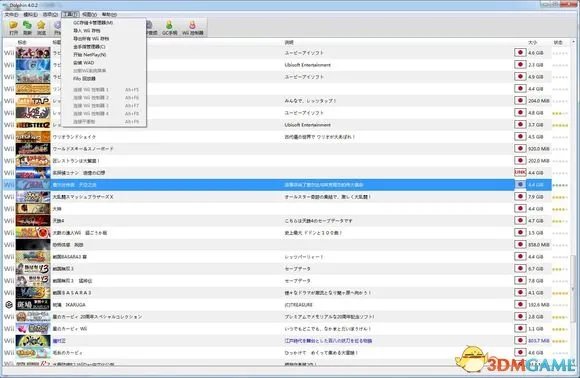Screen dimensions: 580x378
Task: Select the 戦国BASARA3 宴 row
Action: pyautogui.click(x=277, y=257)
